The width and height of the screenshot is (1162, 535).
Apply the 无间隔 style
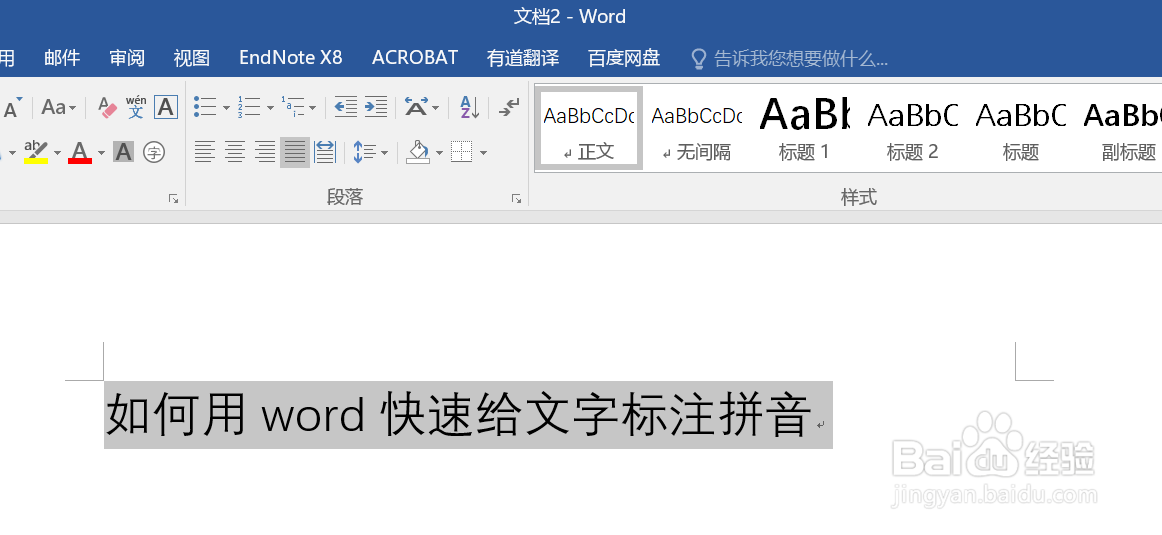697,128
